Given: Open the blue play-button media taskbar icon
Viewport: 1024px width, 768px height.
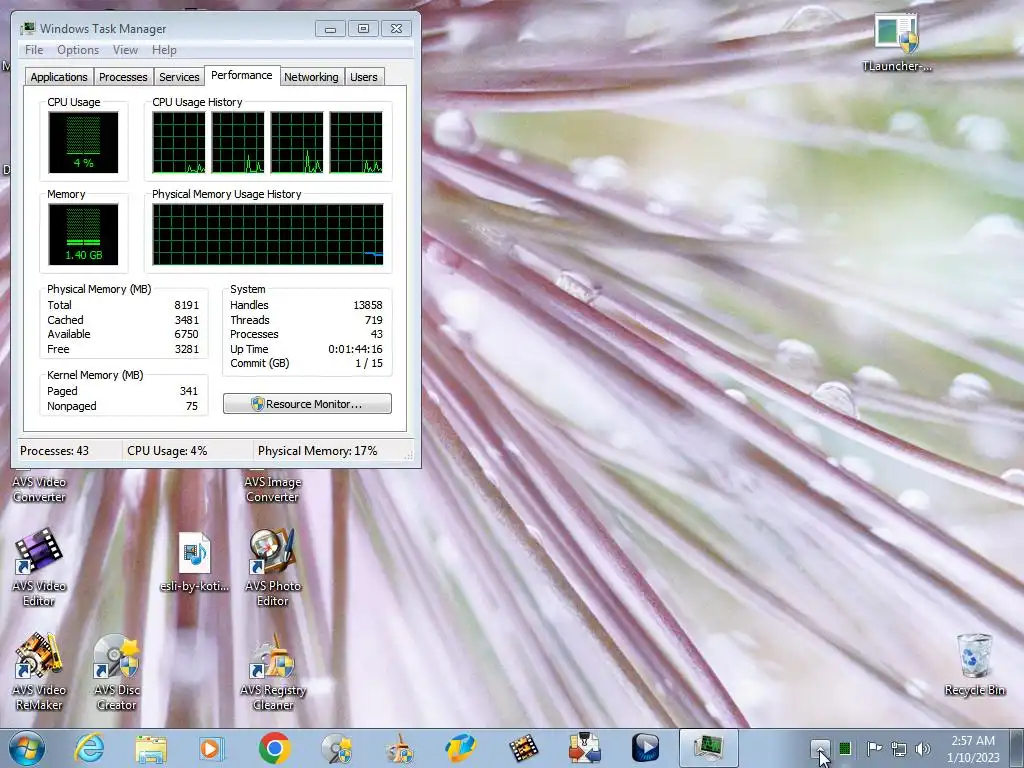Looking at the screenshot, I should 646,748.
